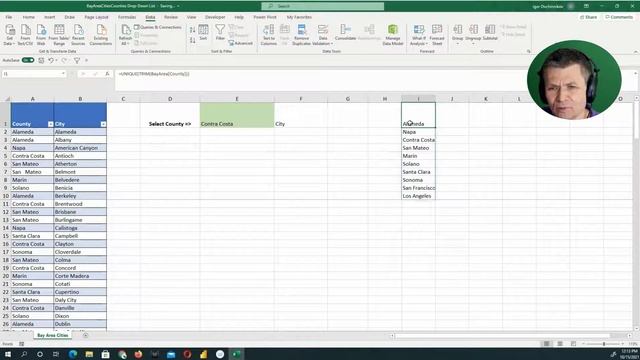Open Recent Sources icon
The height and width of the screenshot is (360, 640).
(78, 35)
